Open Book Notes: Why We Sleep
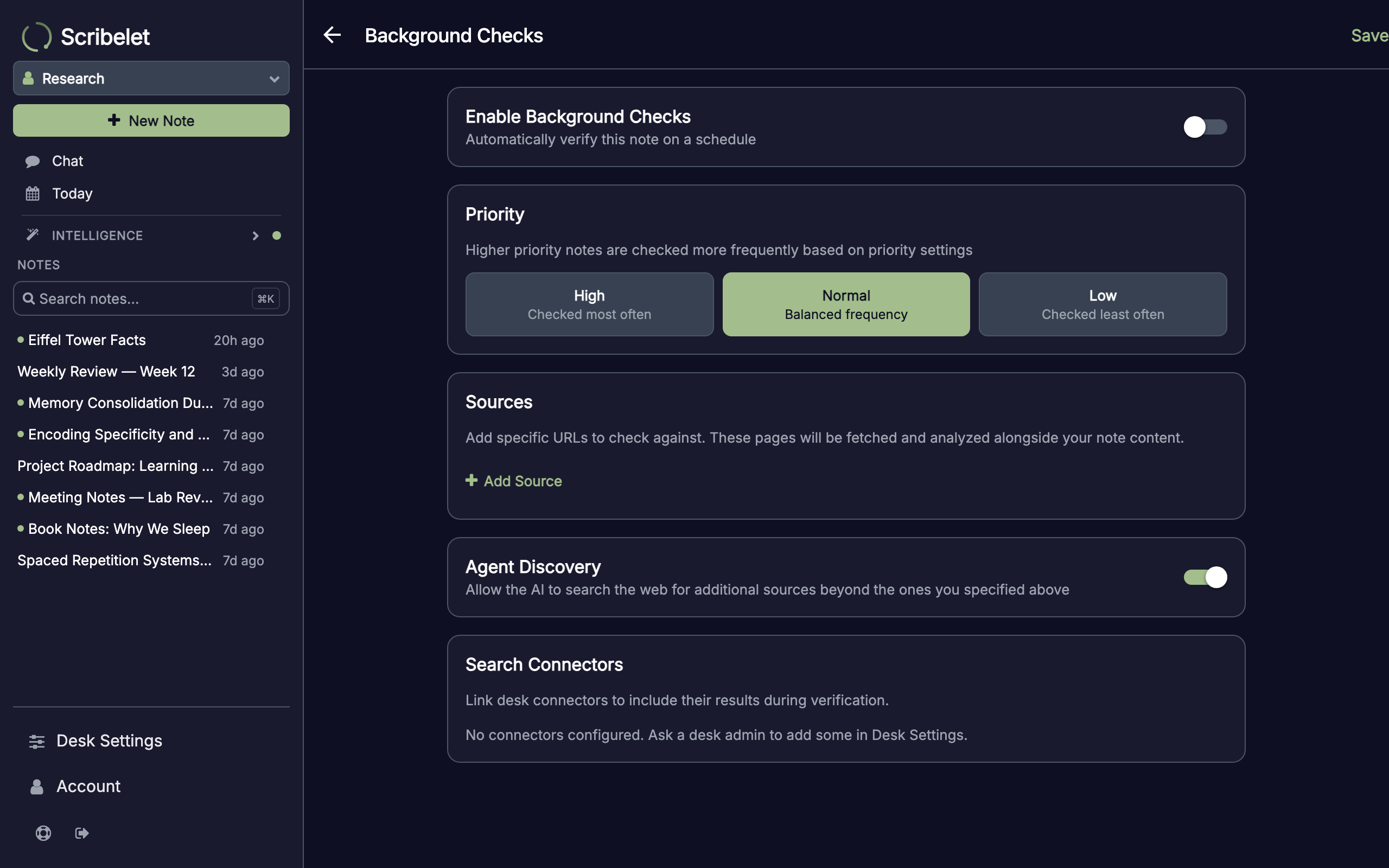 pos(141,529)
